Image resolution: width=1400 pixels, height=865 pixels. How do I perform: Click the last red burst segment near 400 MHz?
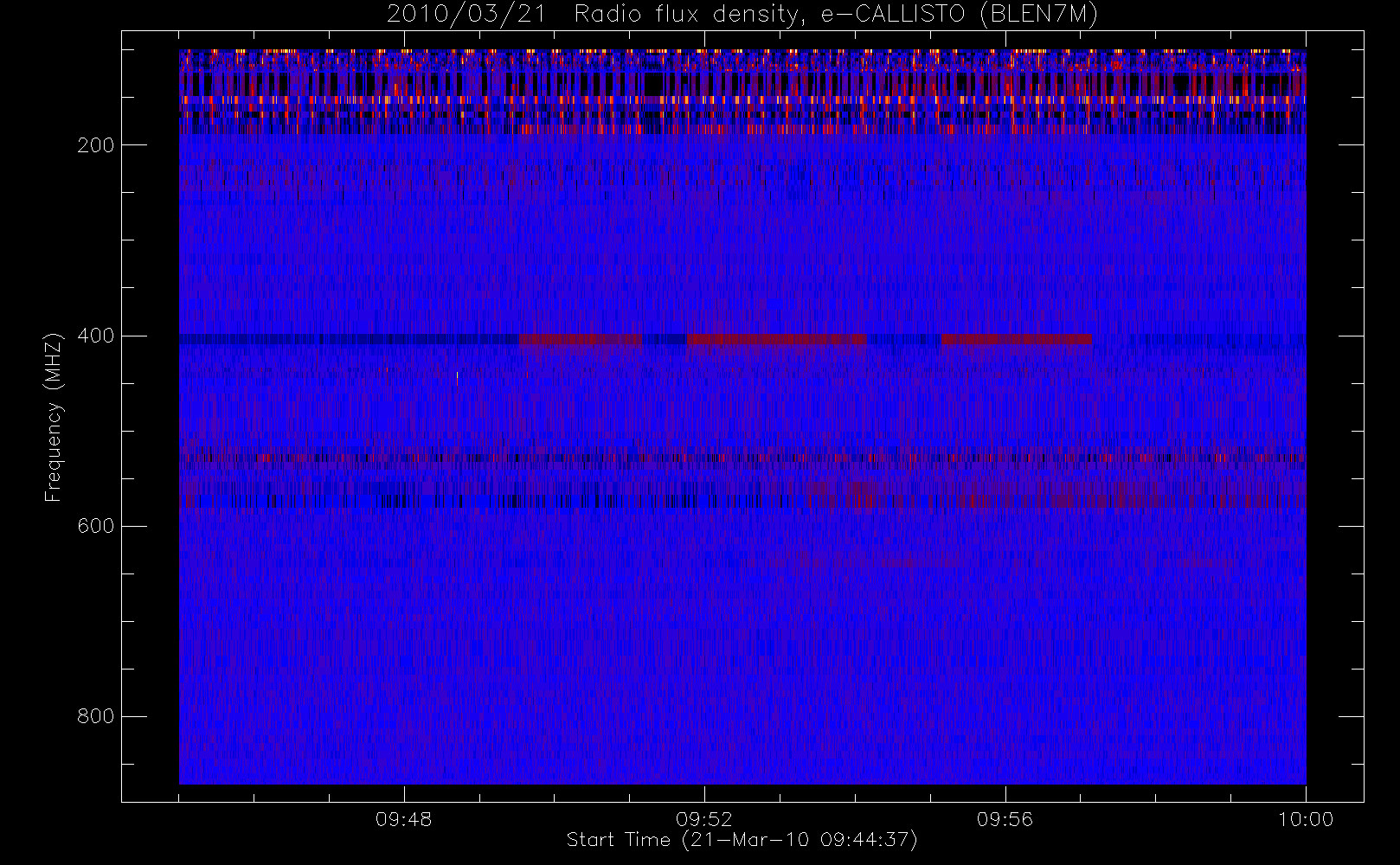[x=1016, y=340]
